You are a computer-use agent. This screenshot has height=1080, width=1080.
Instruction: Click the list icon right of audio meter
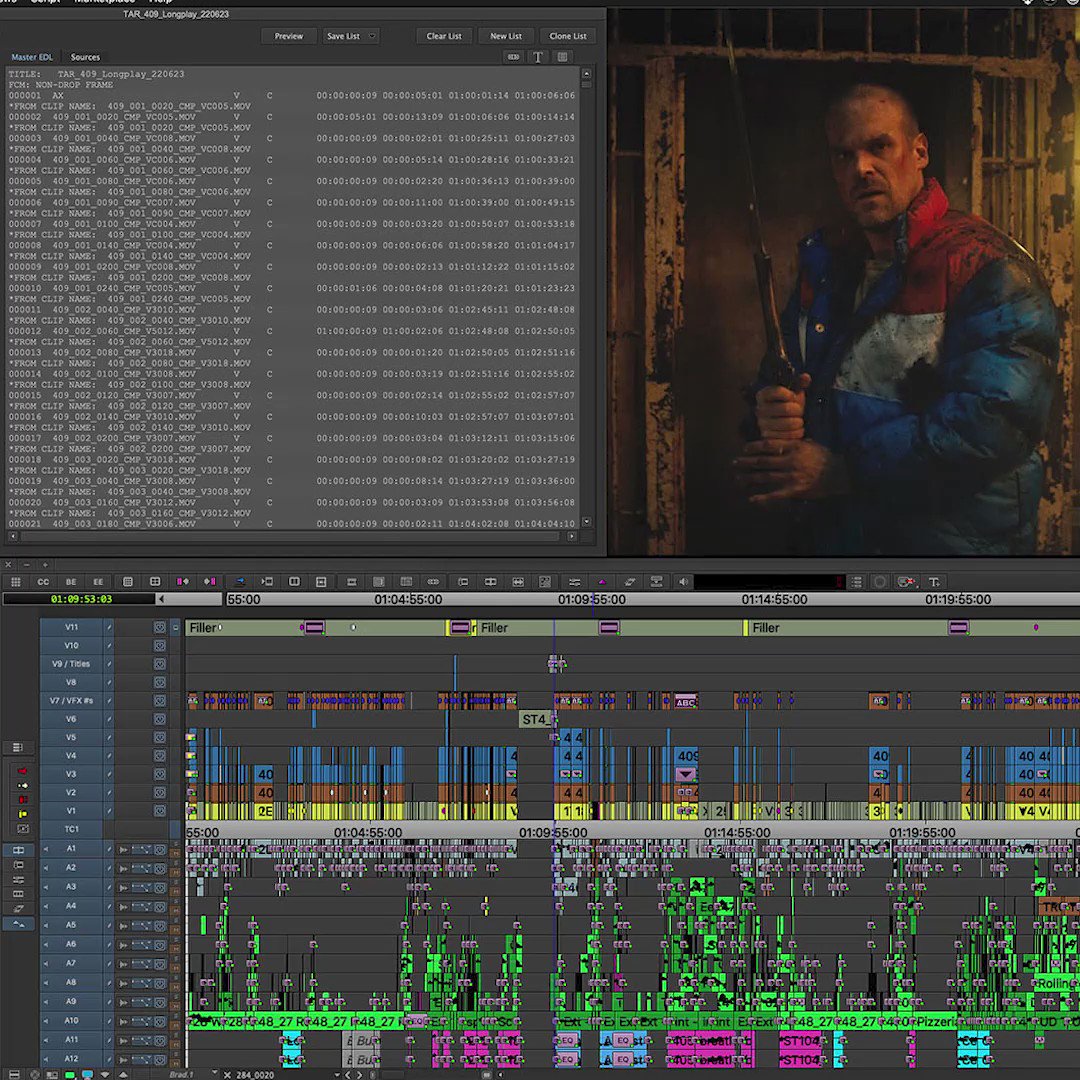click(856, 582)
